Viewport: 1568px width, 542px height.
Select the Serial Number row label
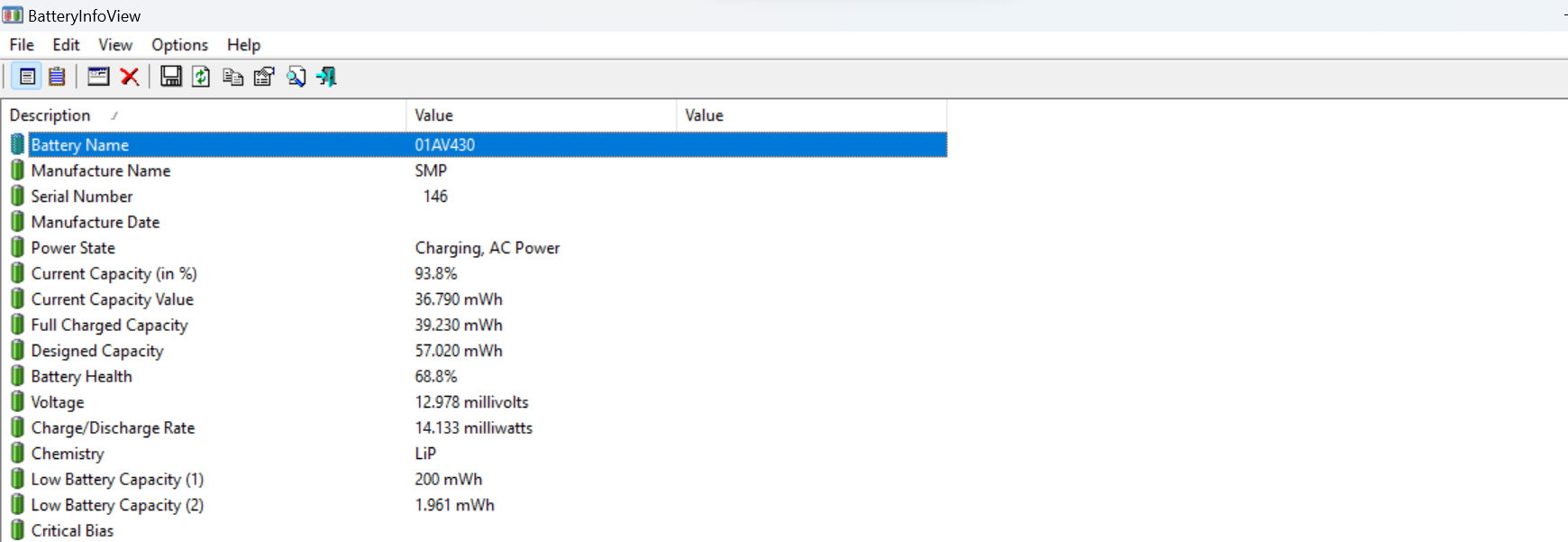pyautogui.click(x=82, y=196)
